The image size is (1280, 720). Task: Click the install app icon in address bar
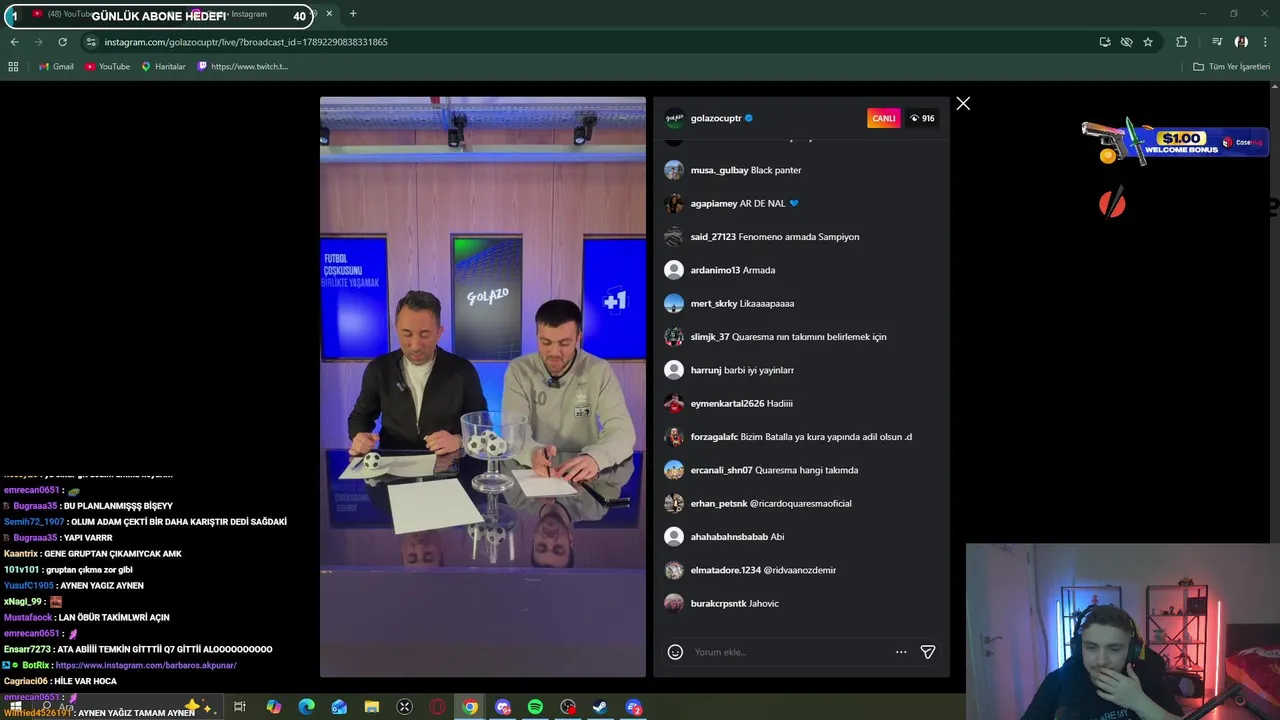point(1105,42)
